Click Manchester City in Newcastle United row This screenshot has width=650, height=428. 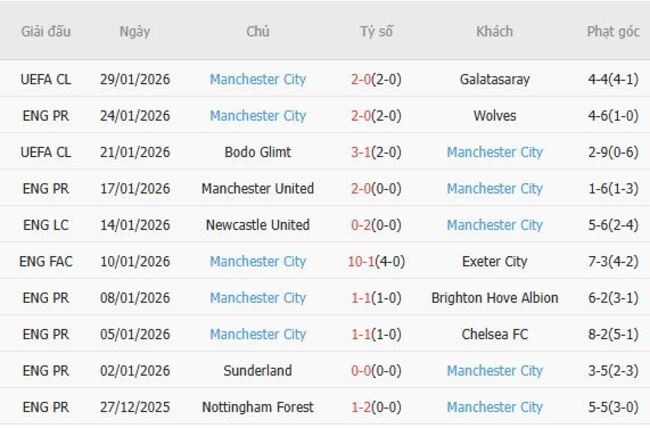494,225
